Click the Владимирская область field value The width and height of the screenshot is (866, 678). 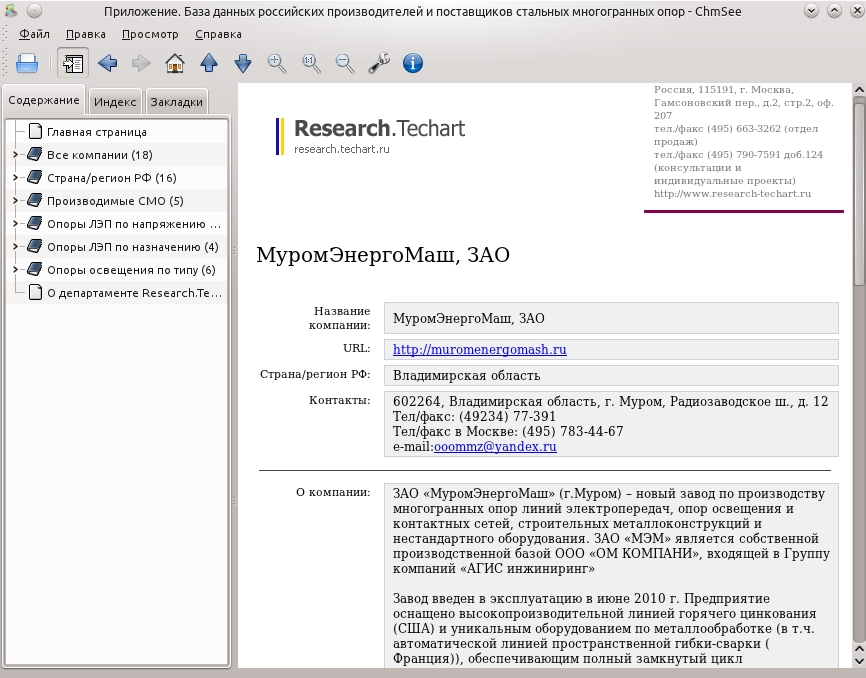[x=611, y=375]
